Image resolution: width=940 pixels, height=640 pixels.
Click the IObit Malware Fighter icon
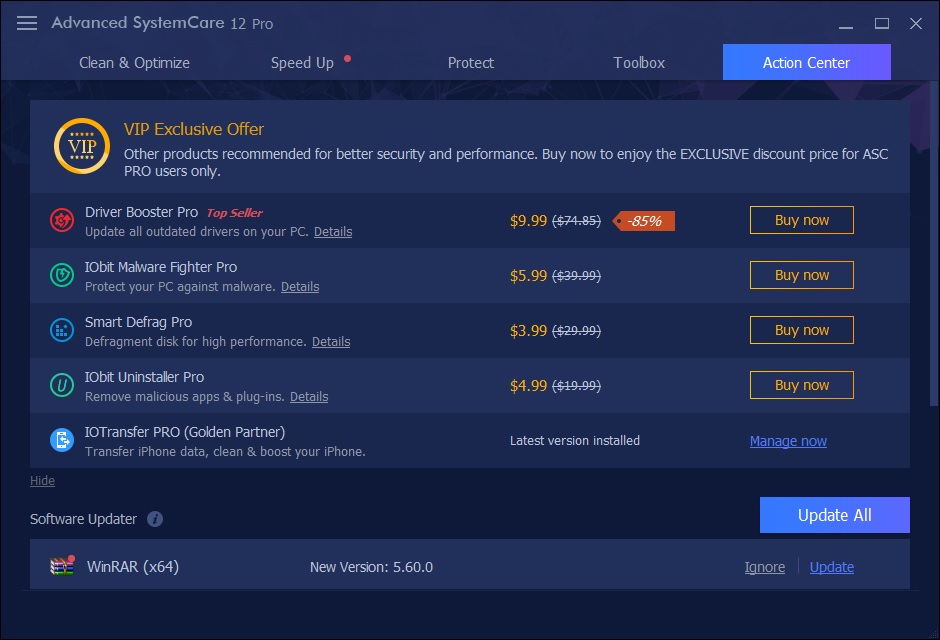pos(62,276)
